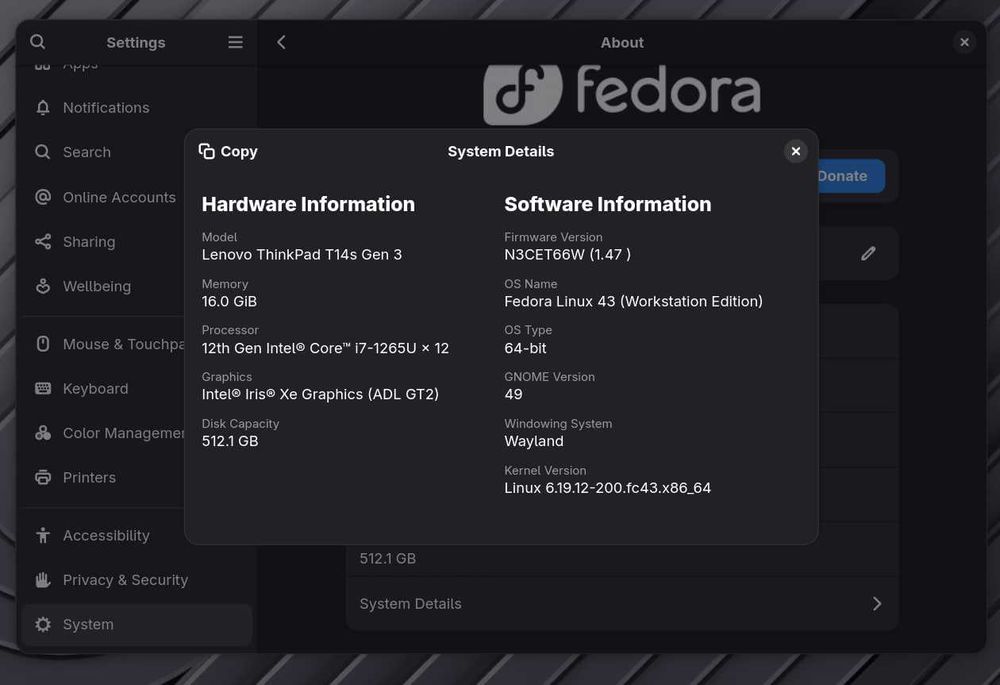Click the kernel version Linux 6.19.12 text
Image resolution: width=1000 pixels, height=685 pixels.
tap(607, 488)
